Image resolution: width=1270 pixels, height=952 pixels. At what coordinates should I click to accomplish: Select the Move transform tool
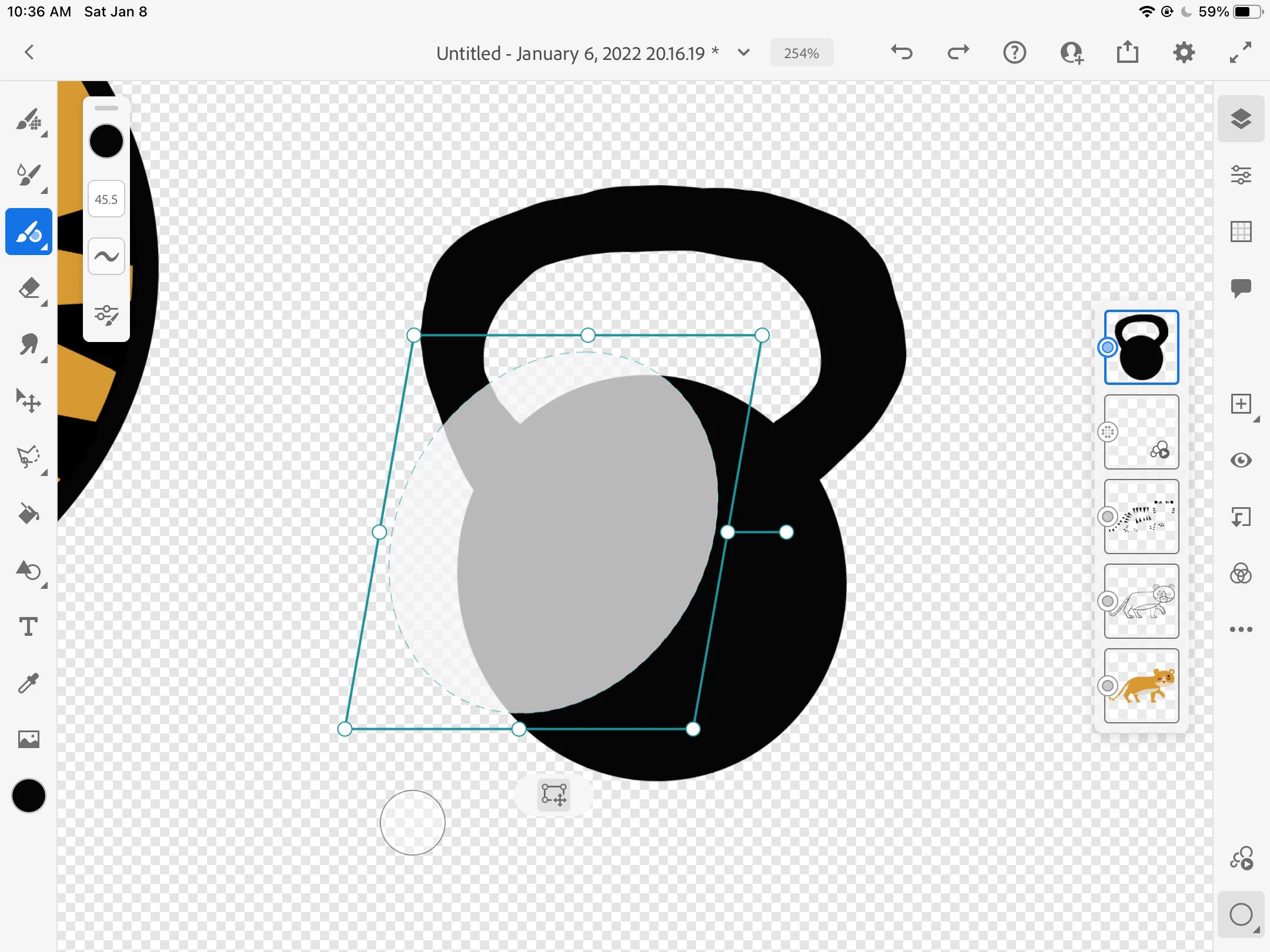(28, 401)
